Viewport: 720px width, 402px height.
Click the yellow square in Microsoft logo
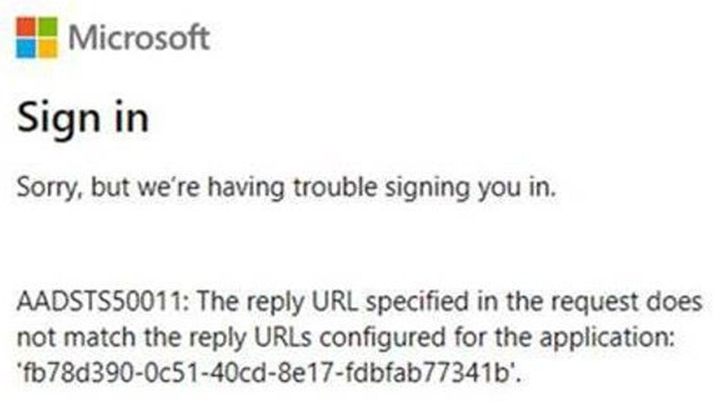coord(47,49)
